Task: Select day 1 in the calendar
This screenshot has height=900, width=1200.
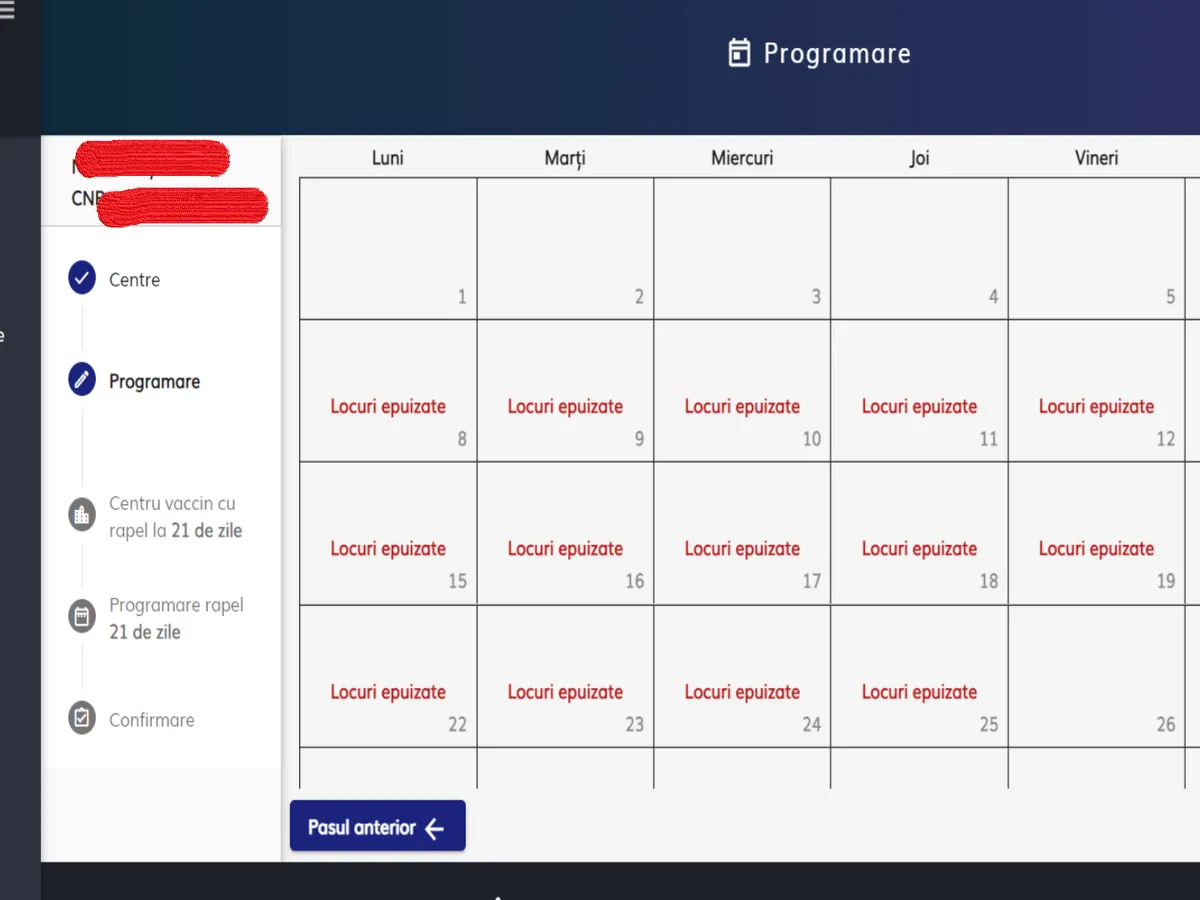Action: pyautogui.click(x=388, y=249)
